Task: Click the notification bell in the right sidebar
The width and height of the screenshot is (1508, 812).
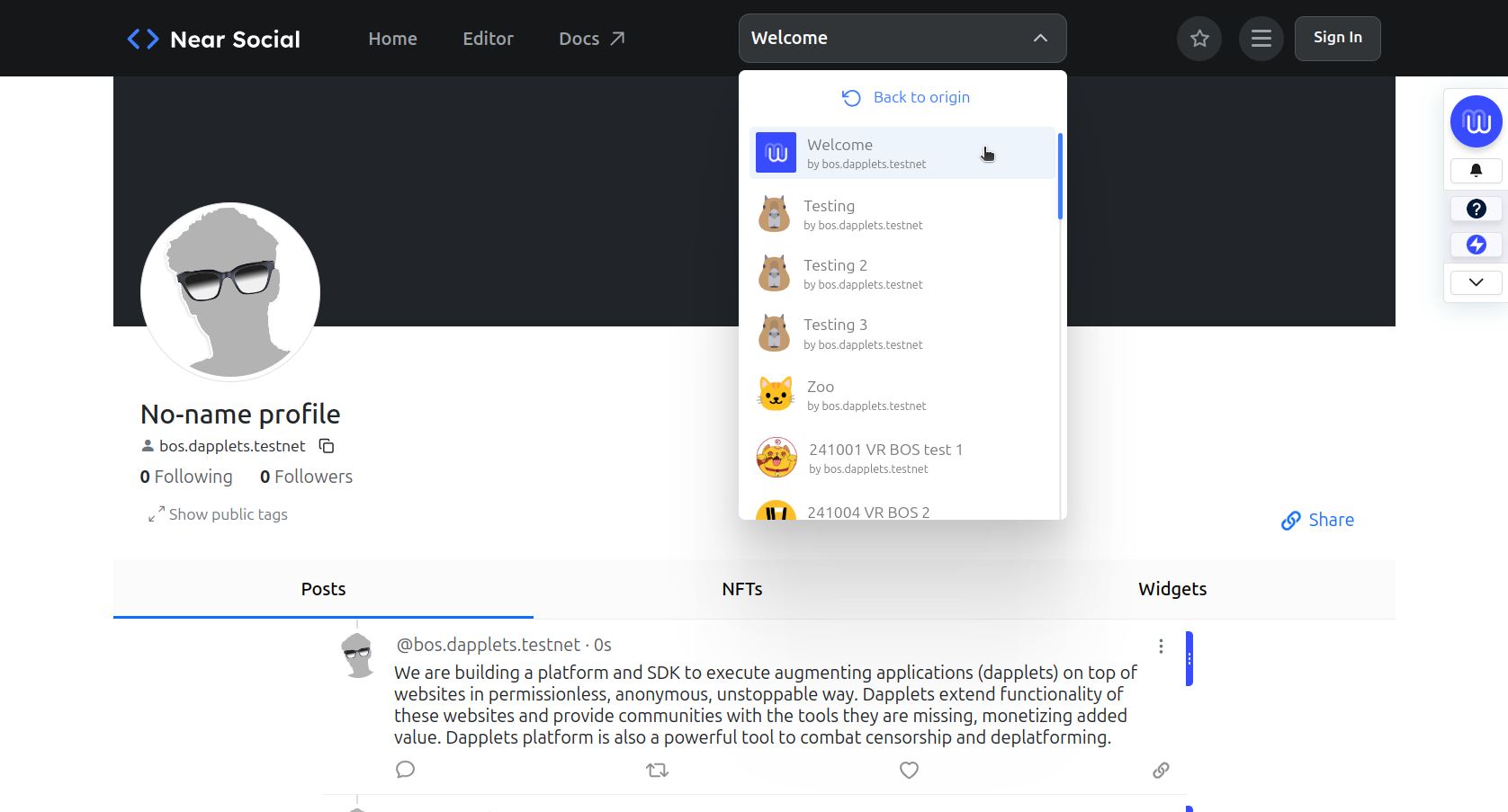Action: [x=1476, y=170]
